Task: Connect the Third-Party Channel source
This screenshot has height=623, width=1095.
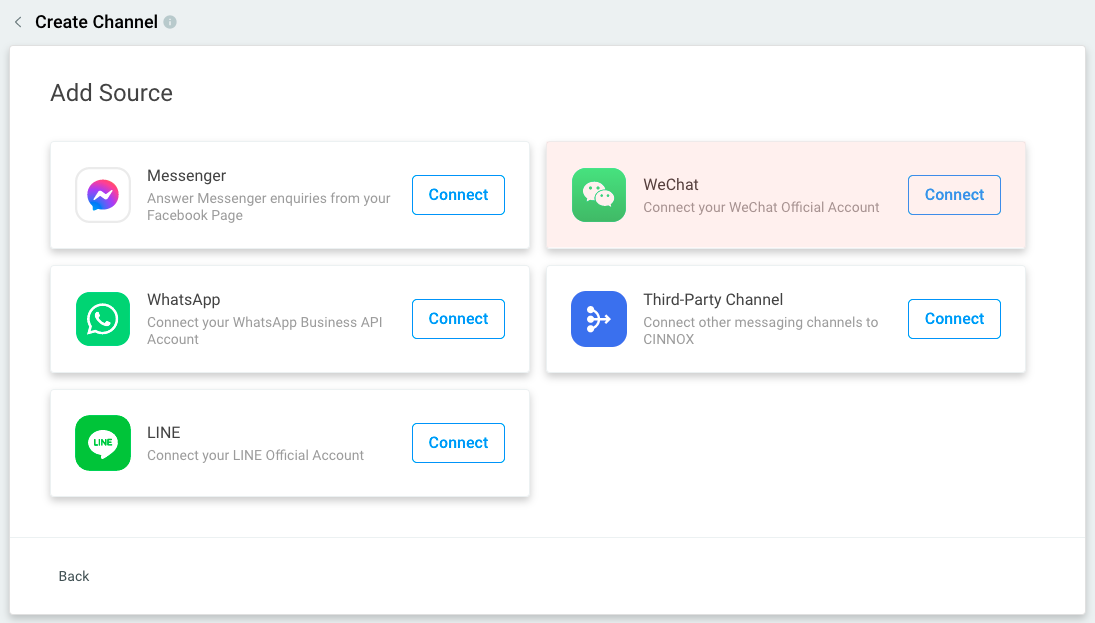Action: 954,318
